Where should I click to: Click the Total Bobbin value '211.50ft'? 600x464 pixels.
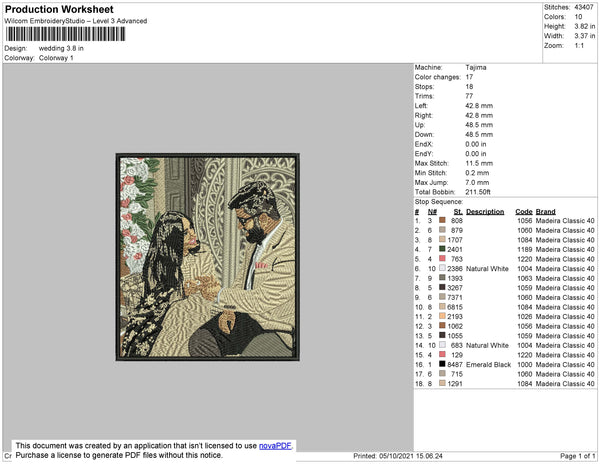(478, 192)
